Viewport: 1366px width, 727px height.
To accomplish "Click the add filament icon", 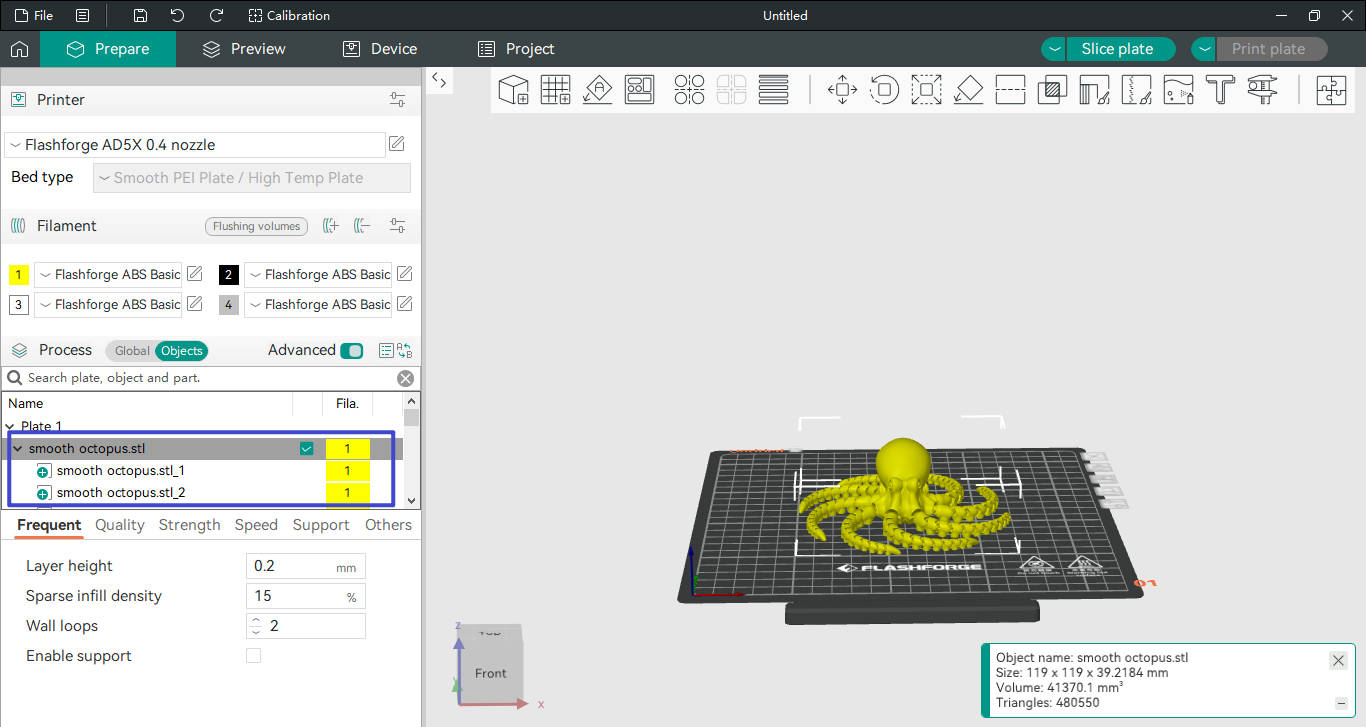I will [331, 226].
